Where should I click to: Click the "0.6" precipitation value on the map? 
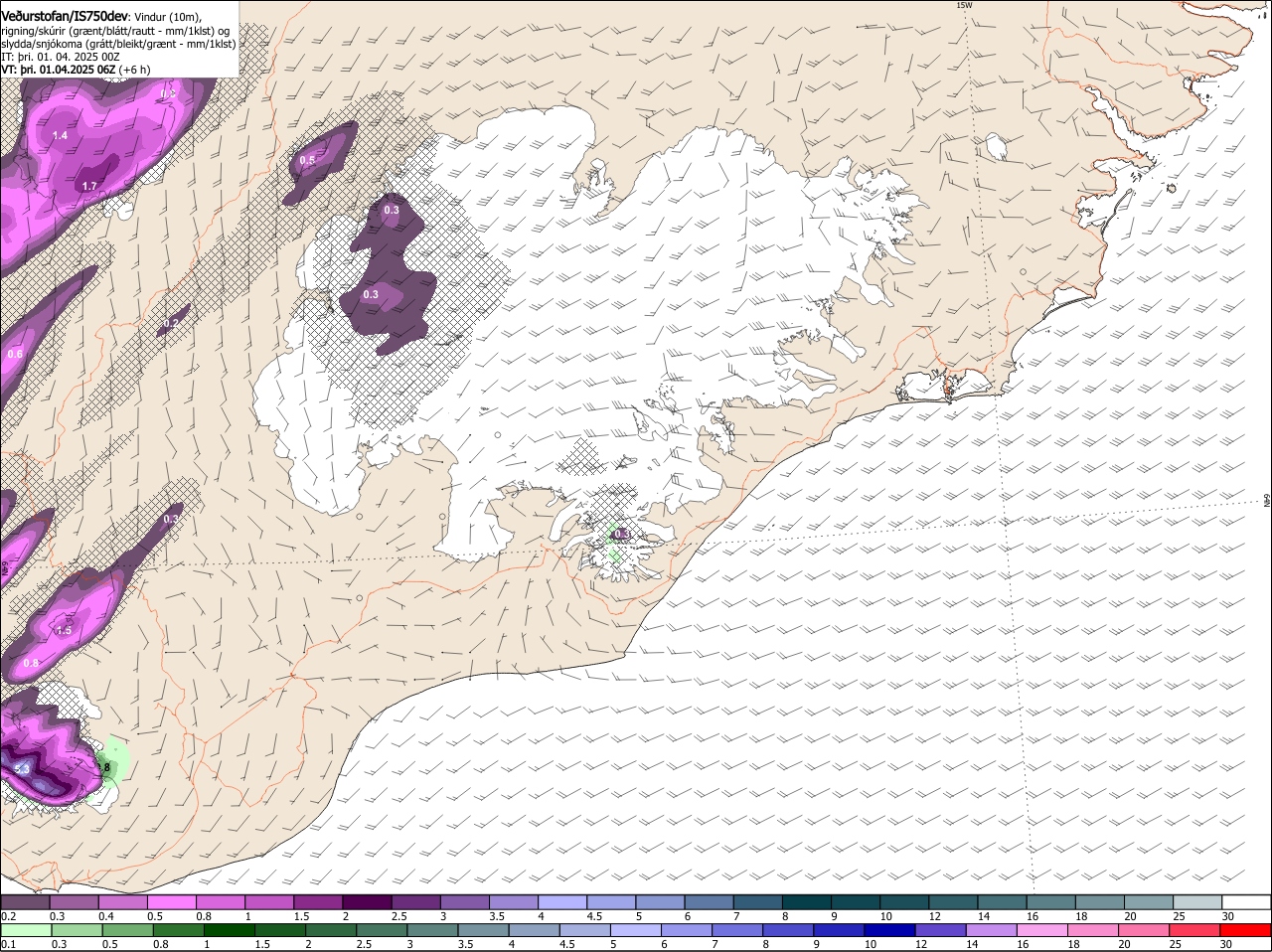pyautogui.click(x=15, y=355)
